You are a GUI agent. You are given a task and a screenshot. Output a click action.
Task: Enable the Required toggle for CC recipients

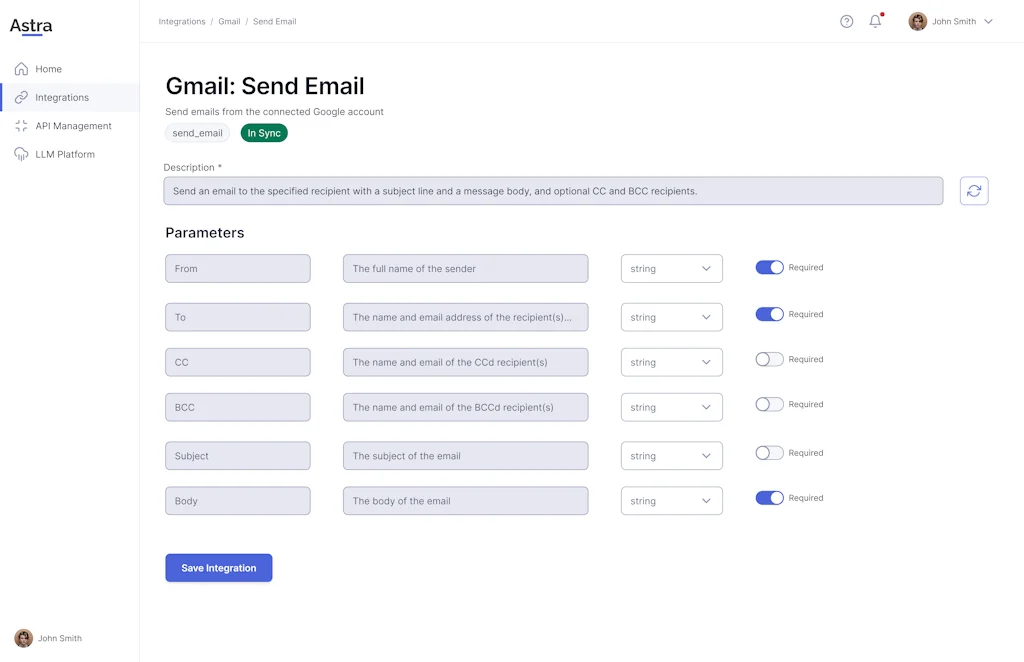point(770,359)
